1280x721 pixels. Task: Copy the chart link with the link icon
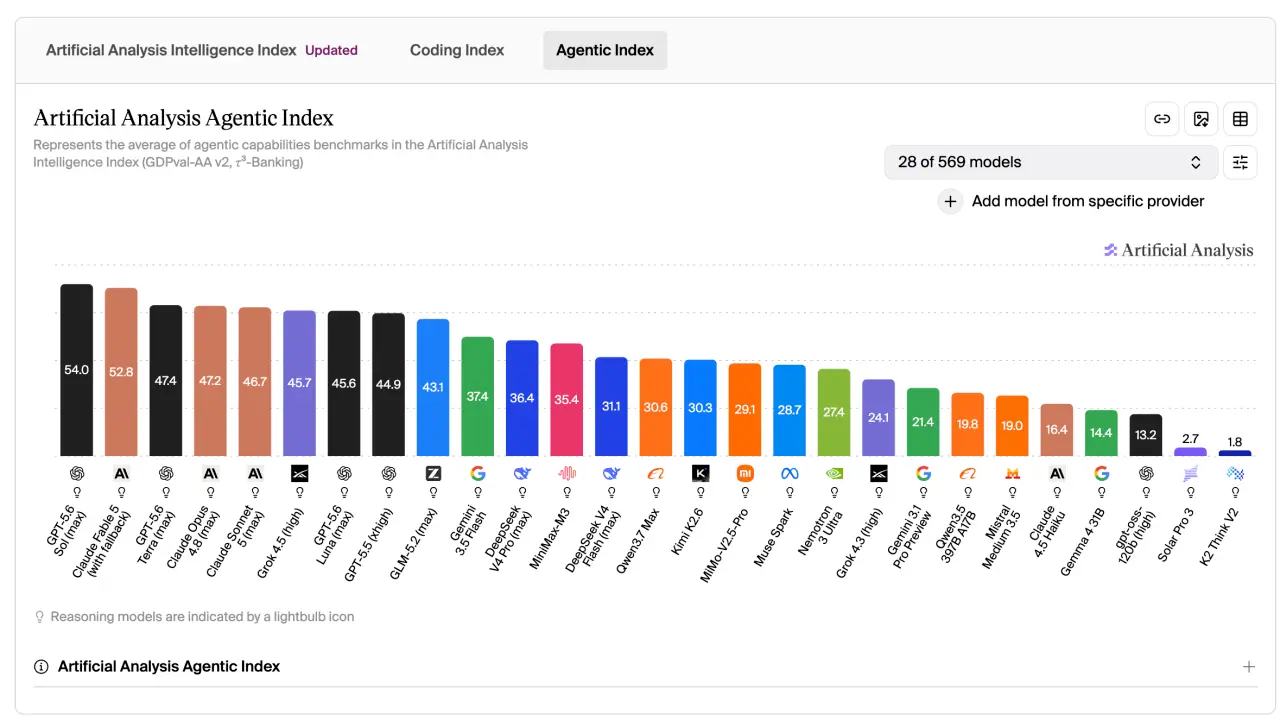coord(1162,119)
